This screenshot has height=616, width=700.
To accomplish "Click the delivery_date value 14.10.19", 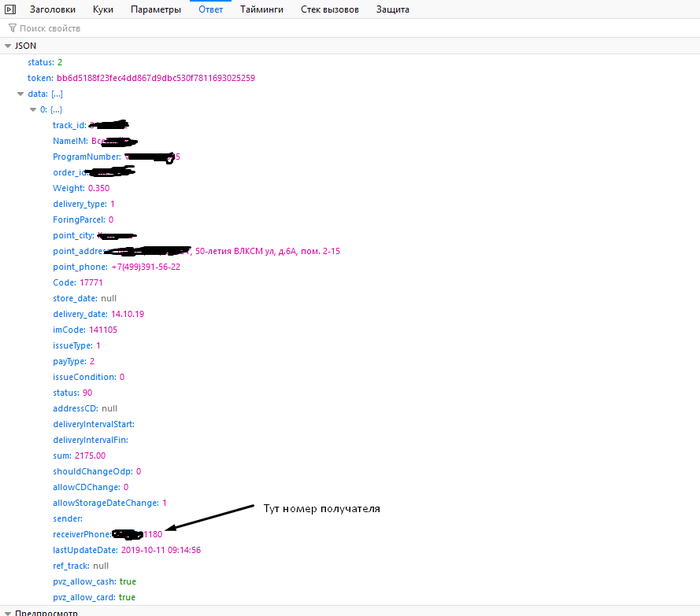I will tap(127, 314).
